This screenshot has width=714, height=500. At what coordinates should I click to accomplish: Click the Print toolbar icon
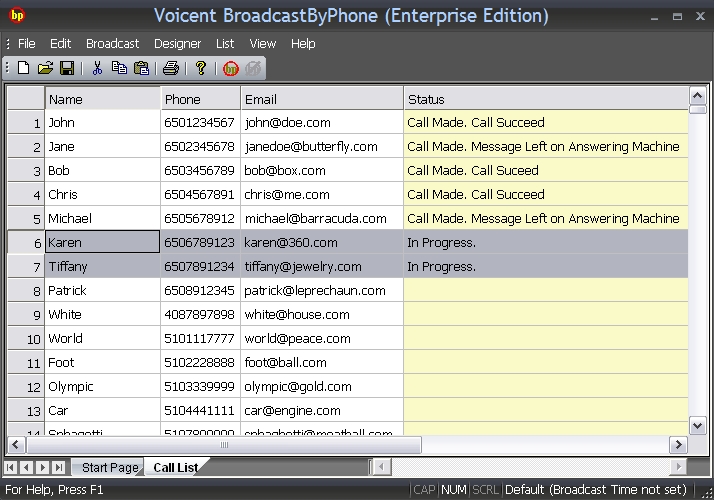pos(171,68)
